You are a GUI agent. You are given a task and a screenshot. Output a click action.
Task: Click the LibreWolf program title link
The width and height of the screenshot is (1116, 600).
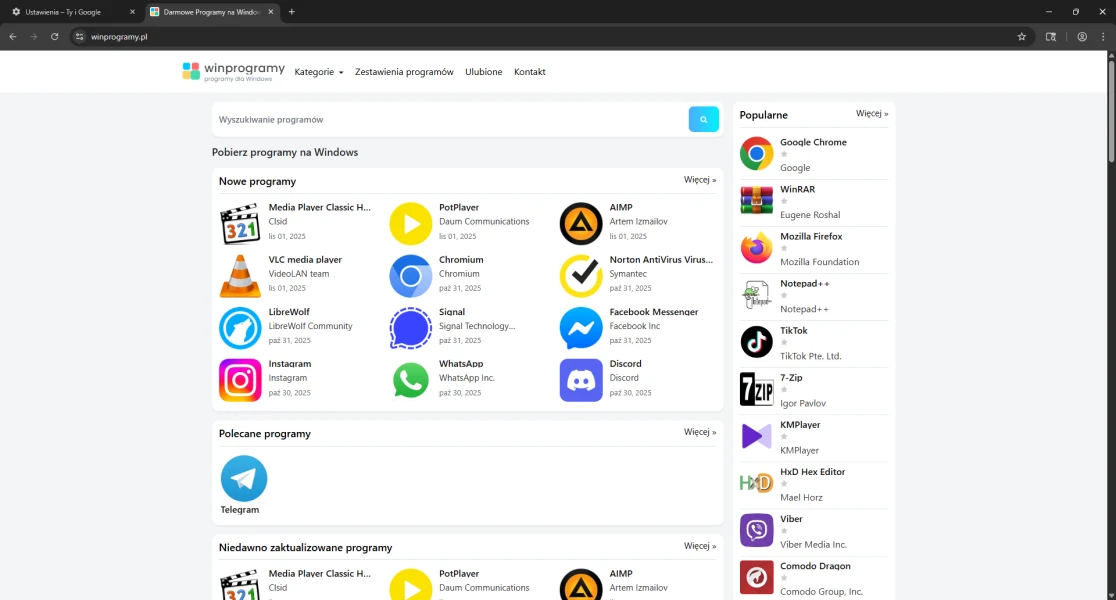point(289,312)
